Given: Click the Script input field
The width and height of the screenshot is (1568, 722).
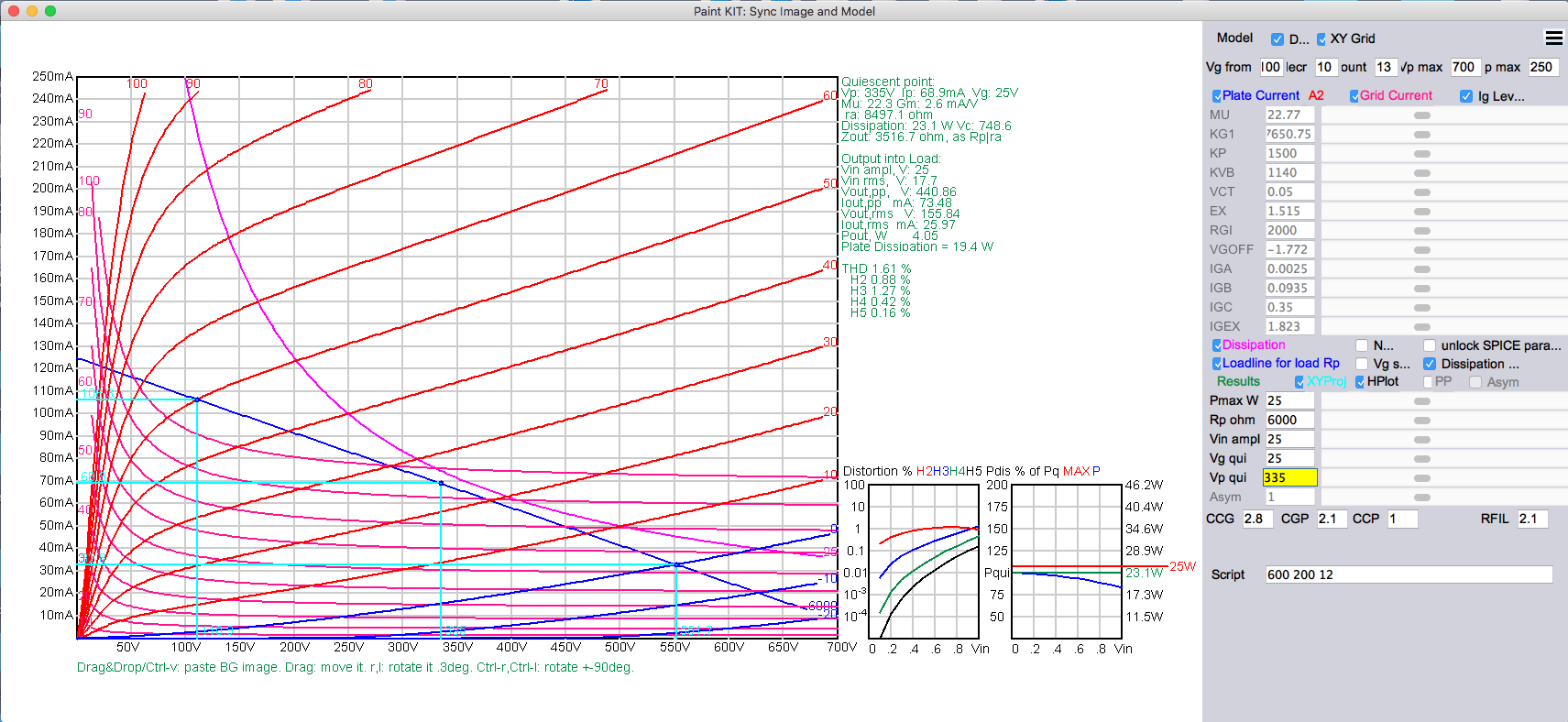Looking at the screenshot, I should click(1409, 574).
